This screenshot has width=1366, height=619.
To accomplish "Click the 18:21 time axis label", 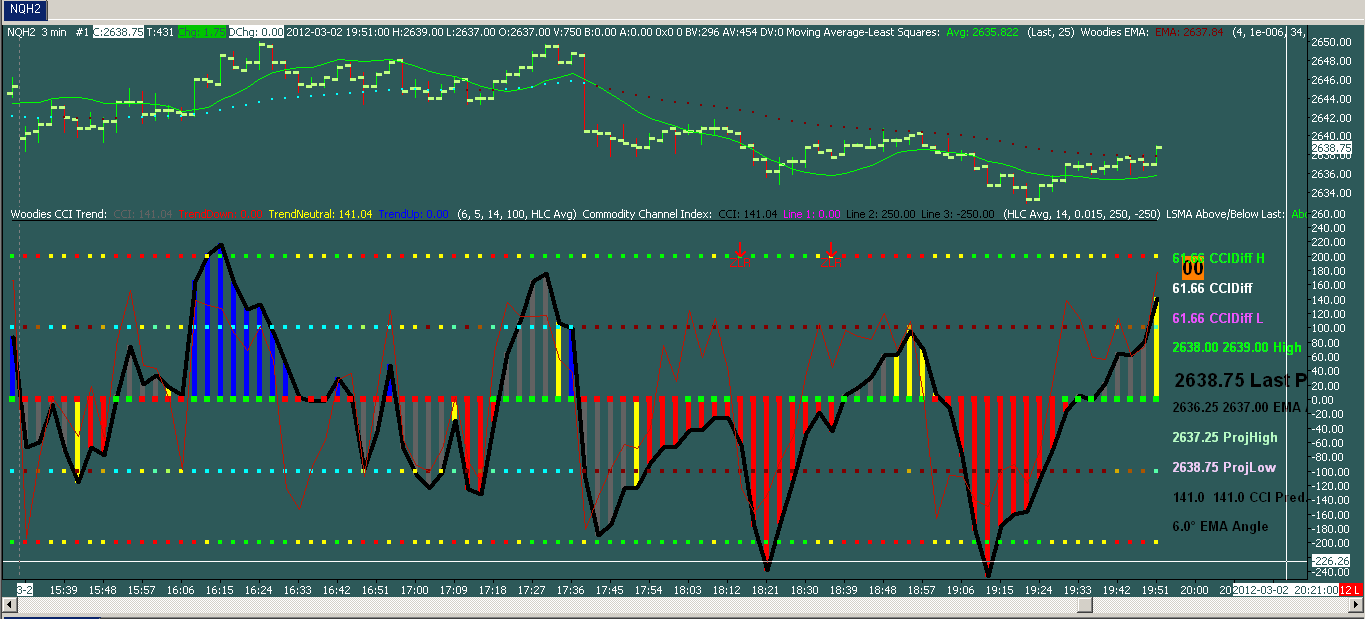I will coord(764,591).
